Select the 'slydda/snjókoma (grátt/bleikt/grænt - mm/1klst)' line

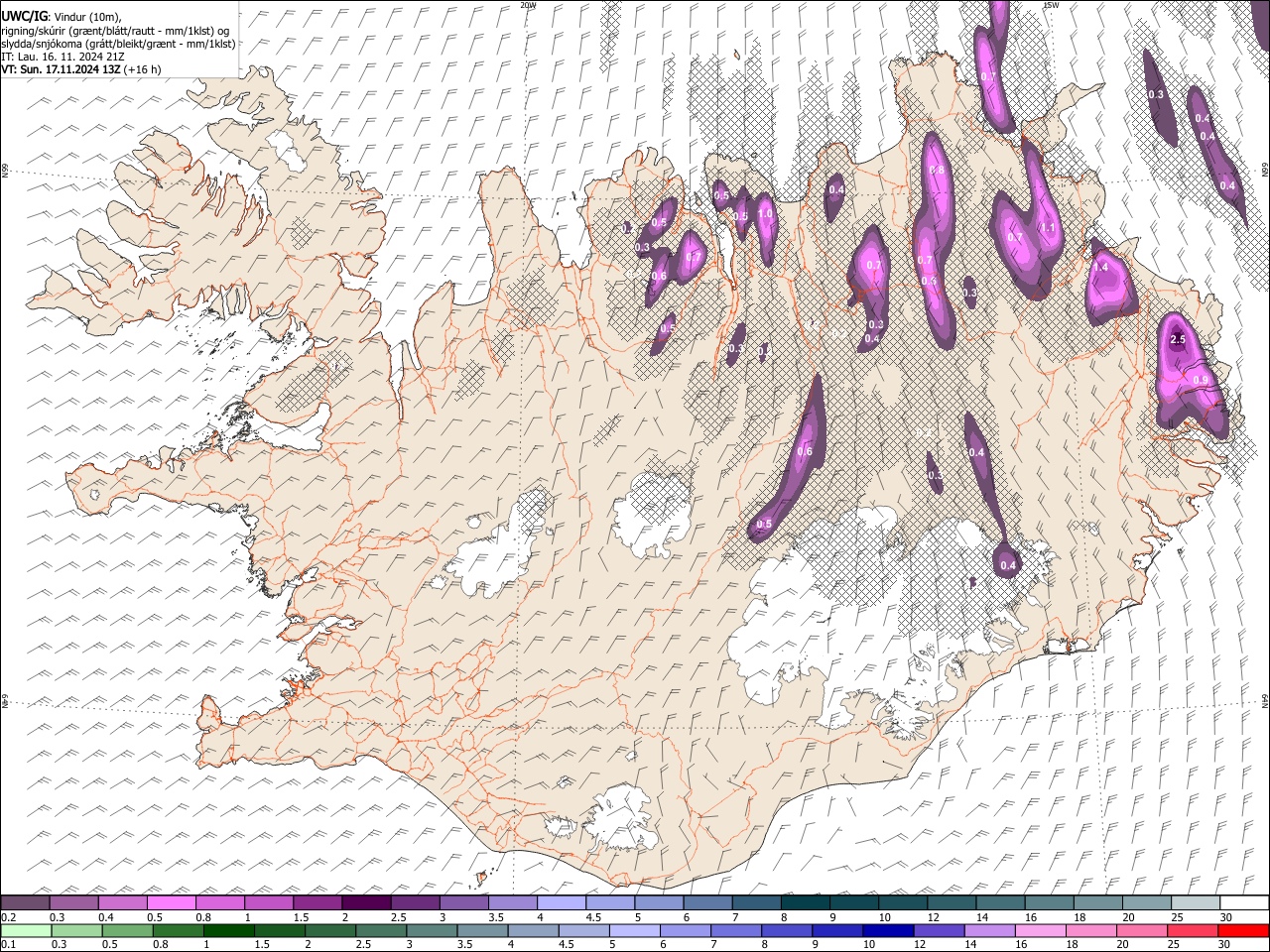pos(118,44)
